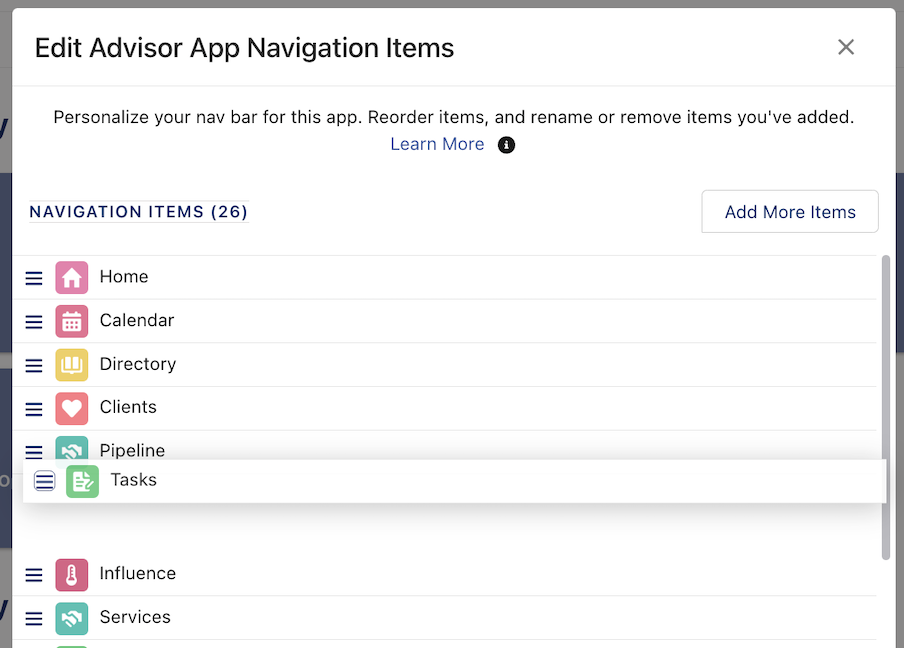The width and height of the screenshot is (904, 648).
Task: Open the Learn More link
Action: click(x=437, y=144)
